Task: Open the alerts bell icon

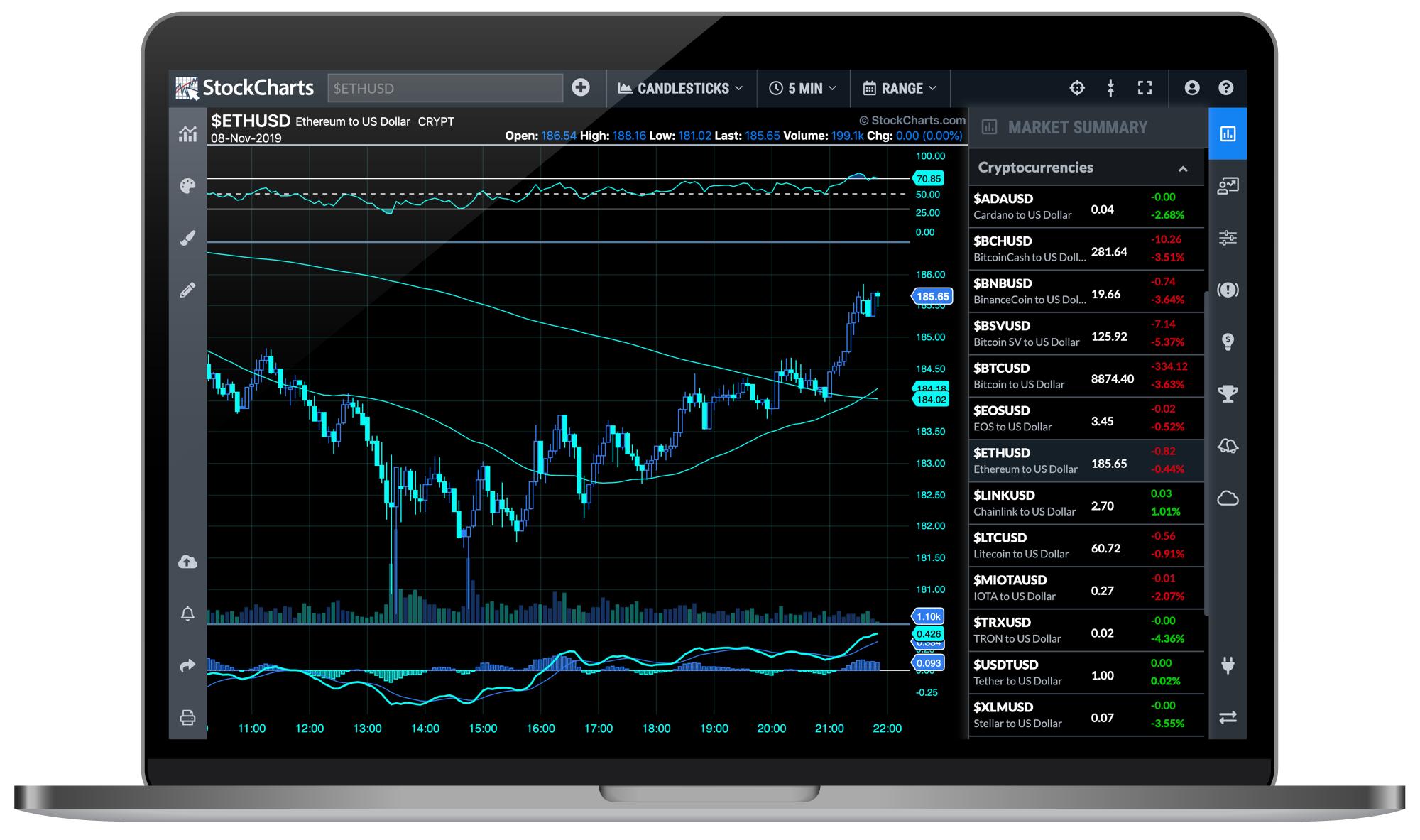Action: [187, 614]
